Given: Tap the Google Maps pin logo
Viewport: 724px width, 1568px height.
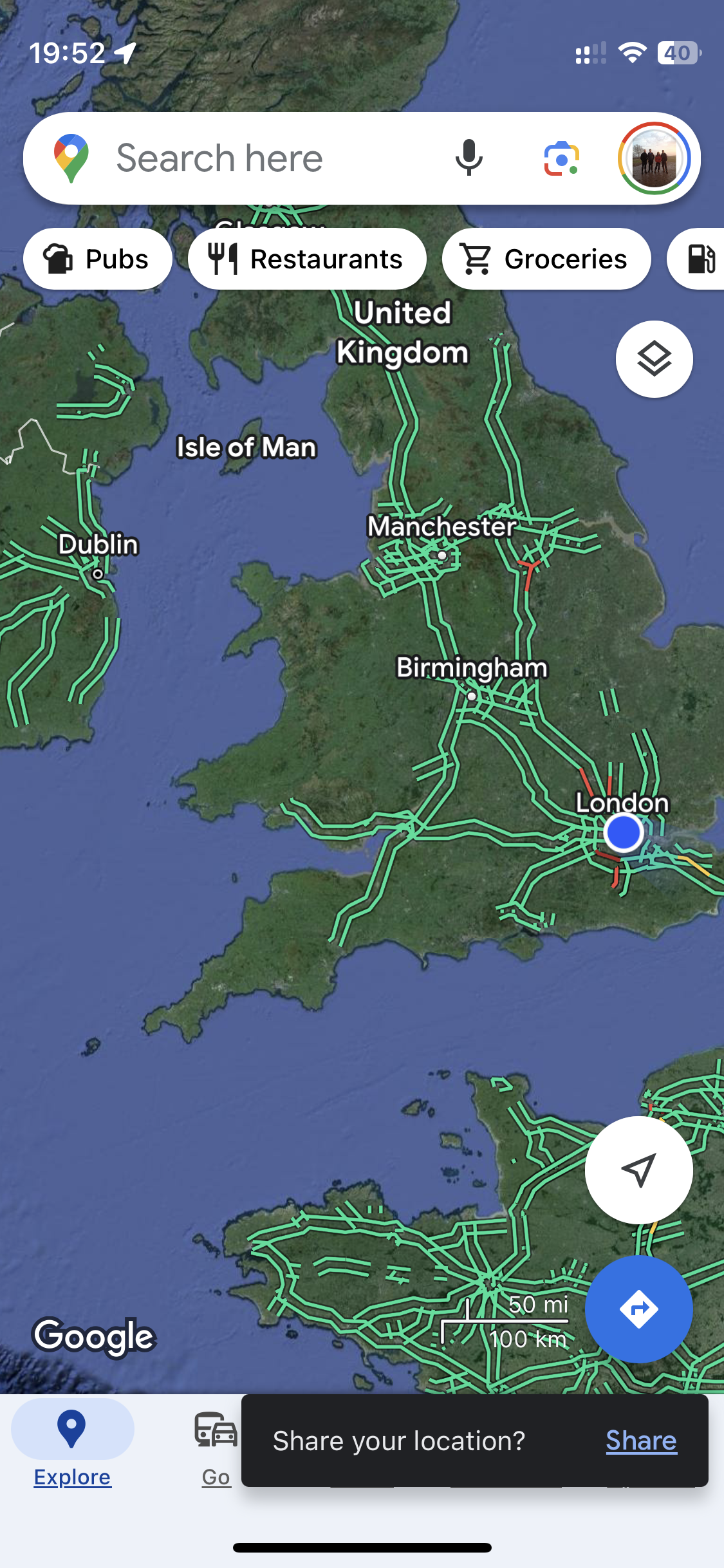Looking at the screenshot, I should click(71, 158).
